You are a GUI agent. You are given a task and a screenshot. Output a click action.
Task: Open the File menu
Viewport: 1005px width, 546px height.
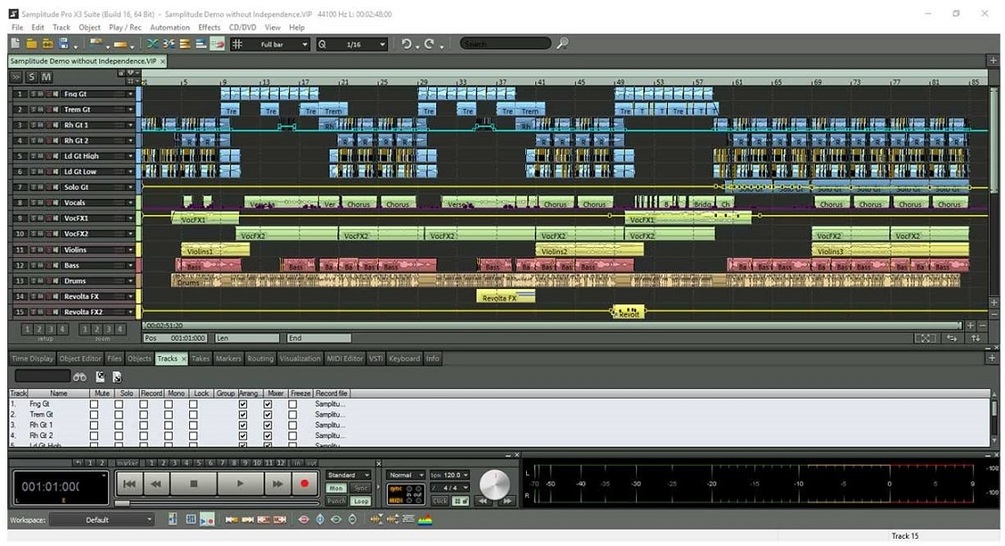(x=17, y=28)
